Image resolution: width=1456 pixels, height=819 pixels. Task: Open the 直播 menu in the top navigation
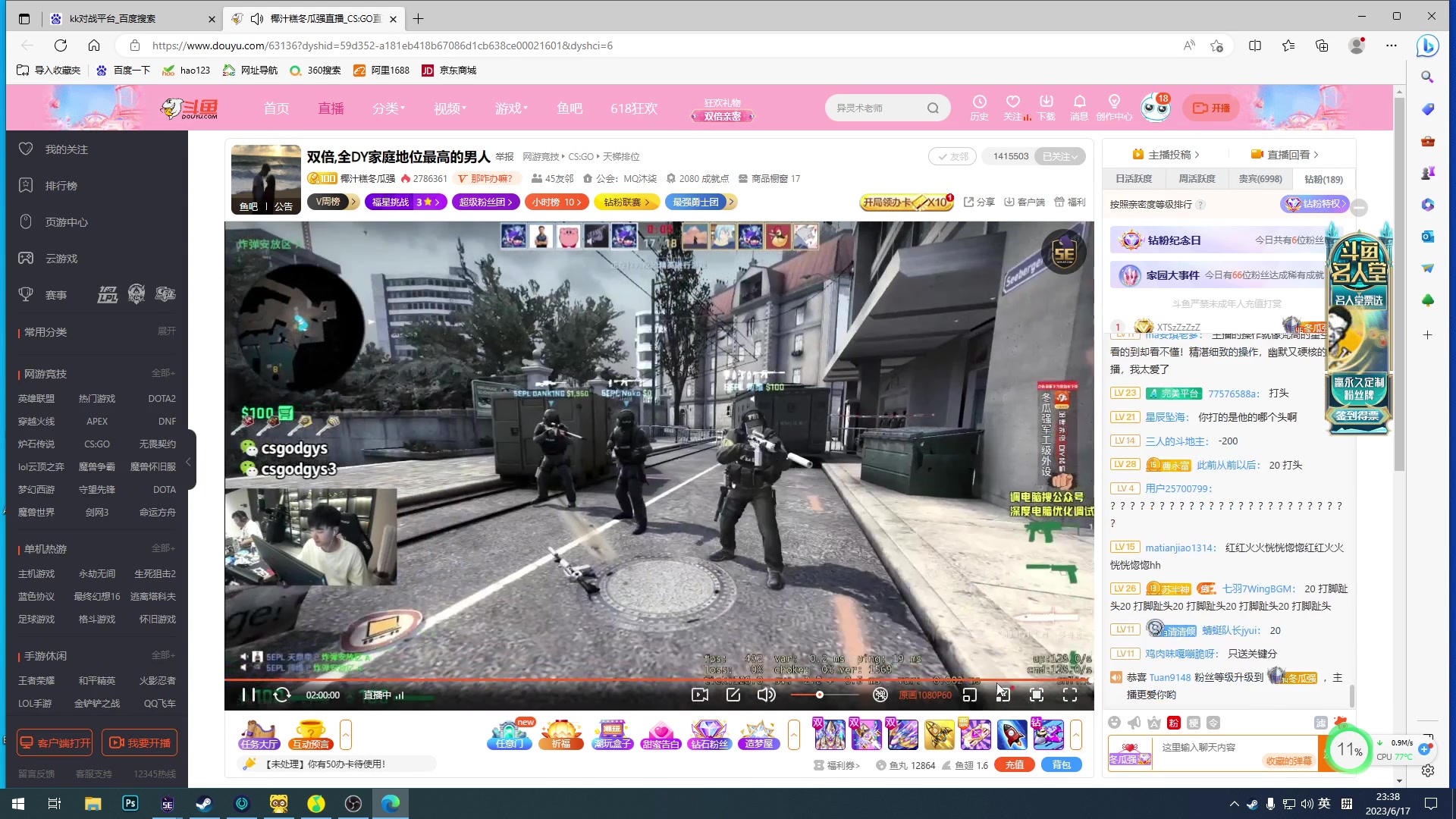331,108
